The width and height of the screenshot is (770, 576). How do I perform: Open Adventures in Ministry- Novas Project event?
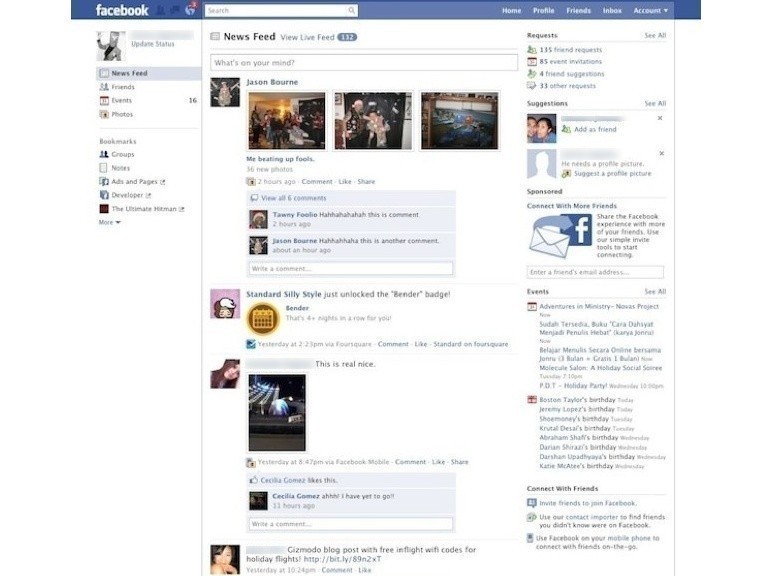click(x=599, y=306)
